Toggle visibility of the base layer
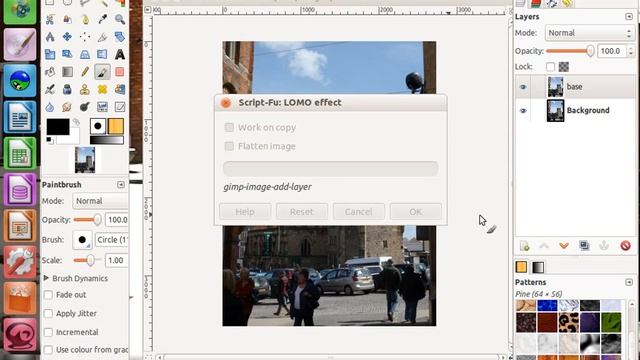 (x=523, y=87)
